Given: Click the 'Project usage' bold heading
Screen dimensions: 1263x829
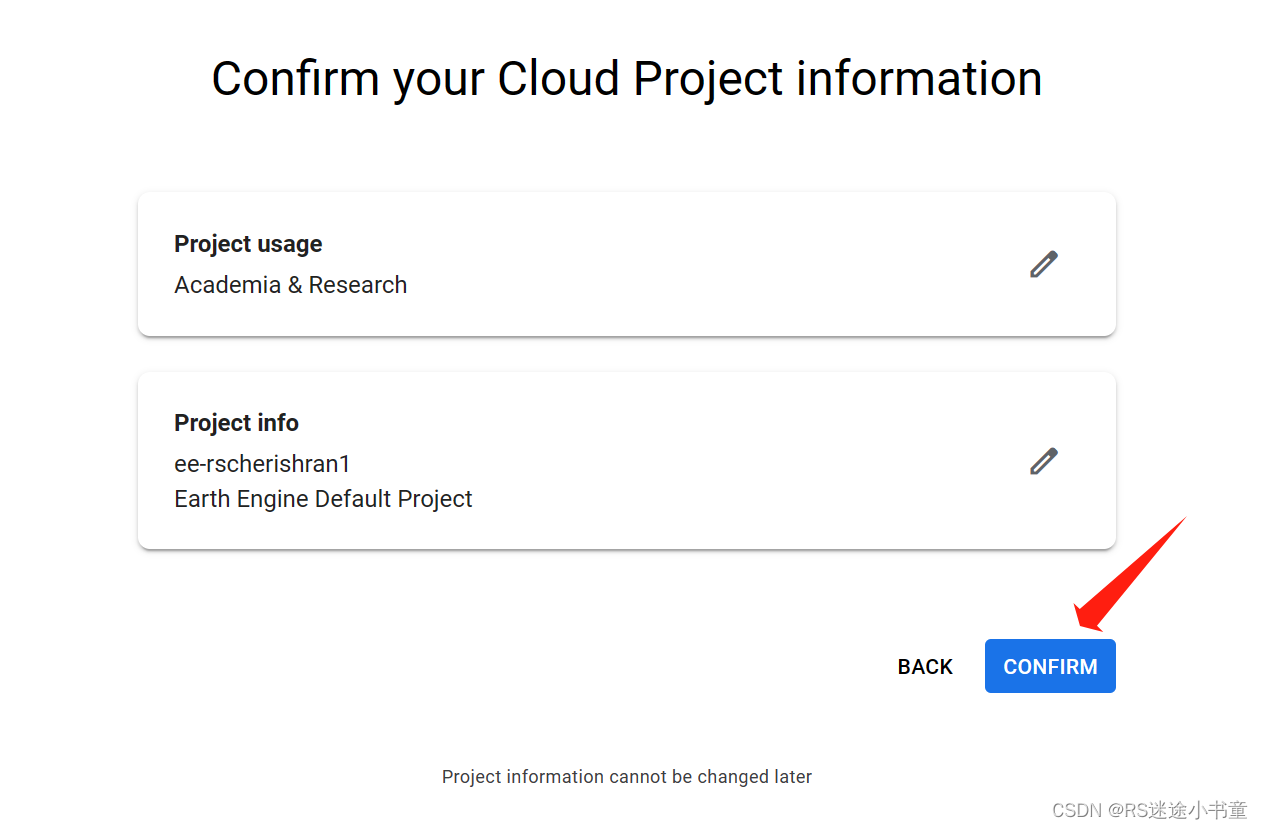Looking at the screenshot, I should point(248,244).
